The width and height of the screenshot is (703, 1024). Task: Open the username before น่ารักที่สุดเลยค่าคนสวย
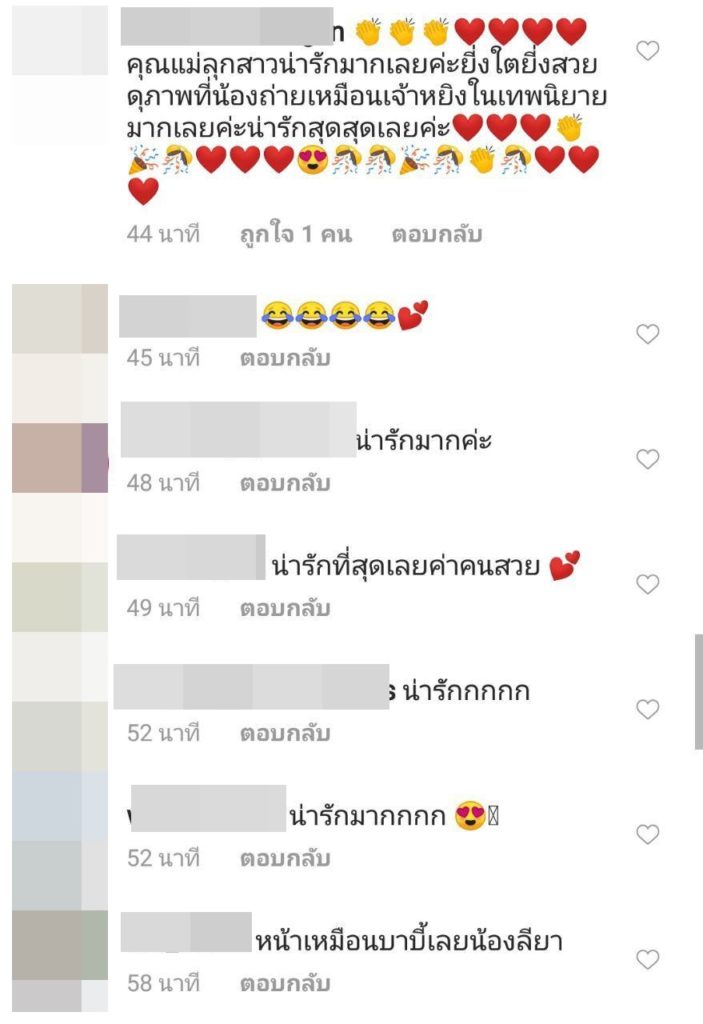(191, 557)
